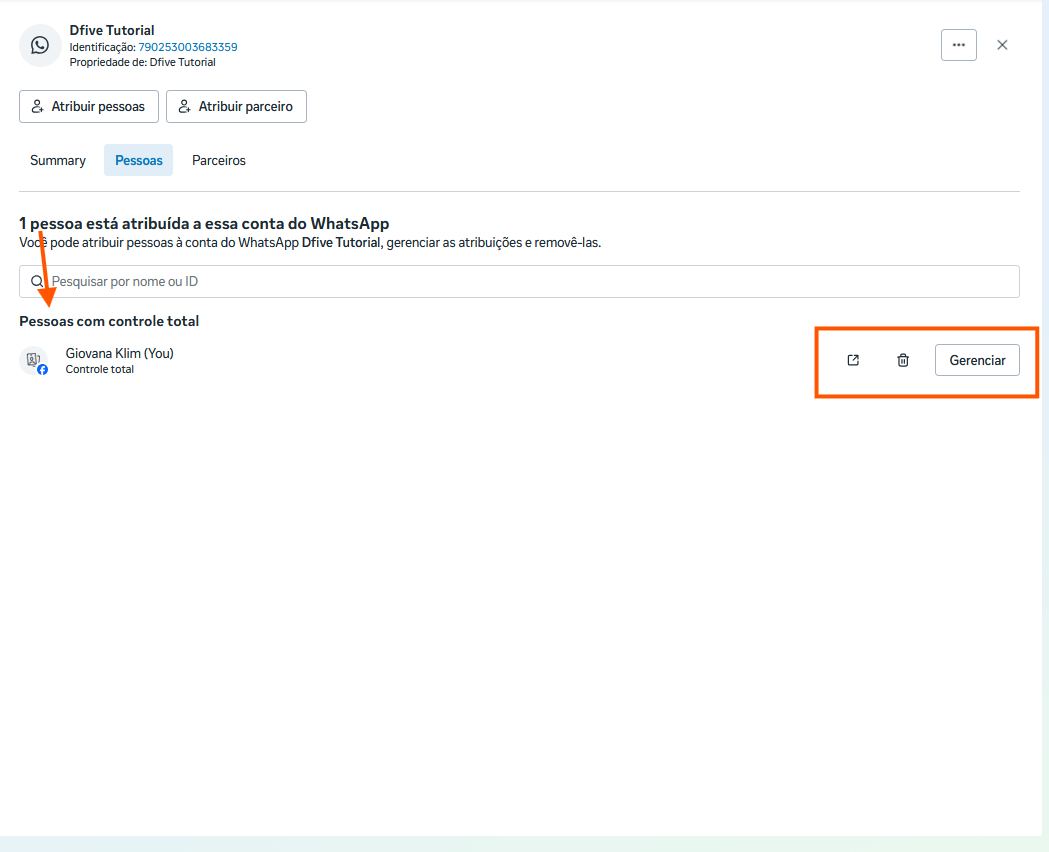Click the Dfive Tutorial title at top
This screenshot has width=1049, height=852.
tap(112, 31)
